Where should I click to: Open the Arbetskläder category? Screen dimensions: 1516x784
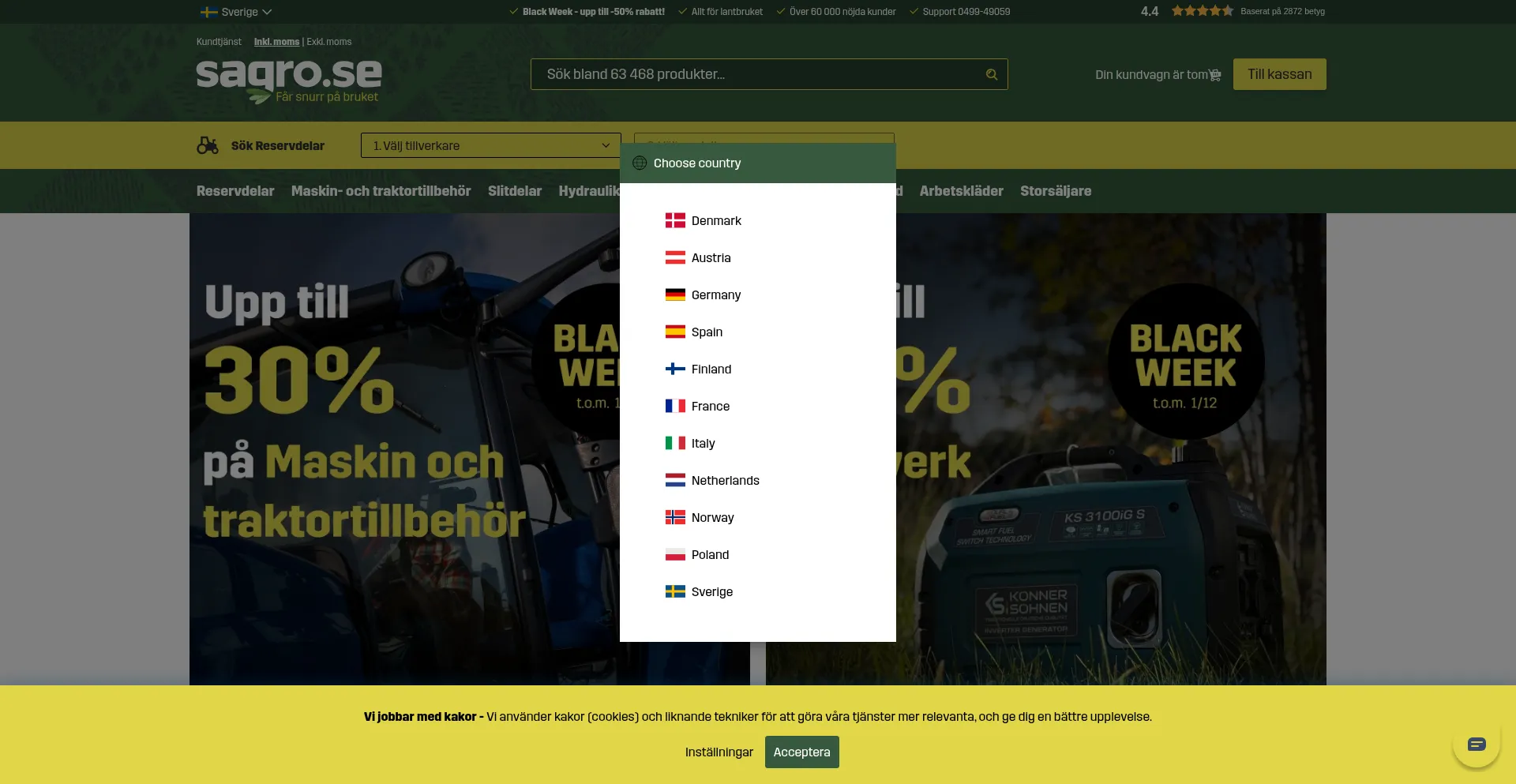pyautogui.click(x=961, y=191)
